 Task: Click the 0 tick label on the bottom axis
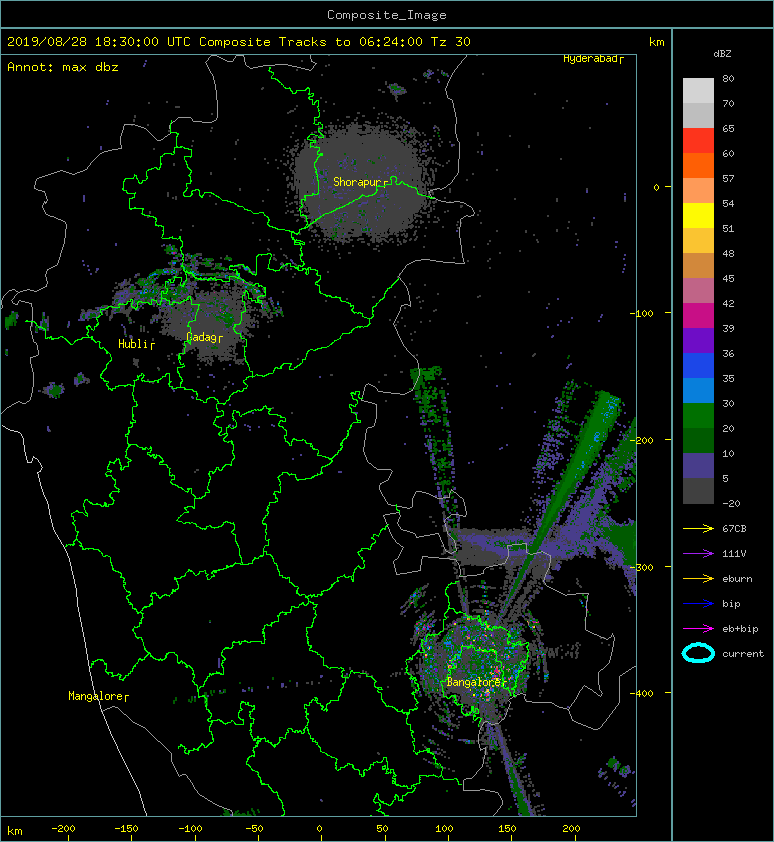(x=319, y=829)
